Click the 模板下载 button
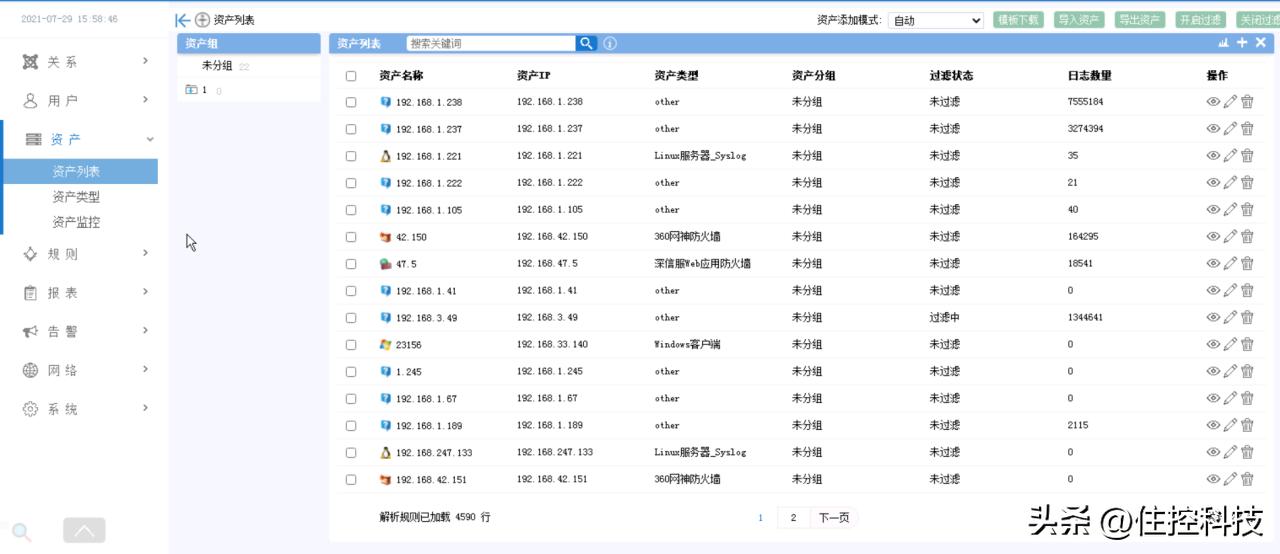 [1018, 20]
